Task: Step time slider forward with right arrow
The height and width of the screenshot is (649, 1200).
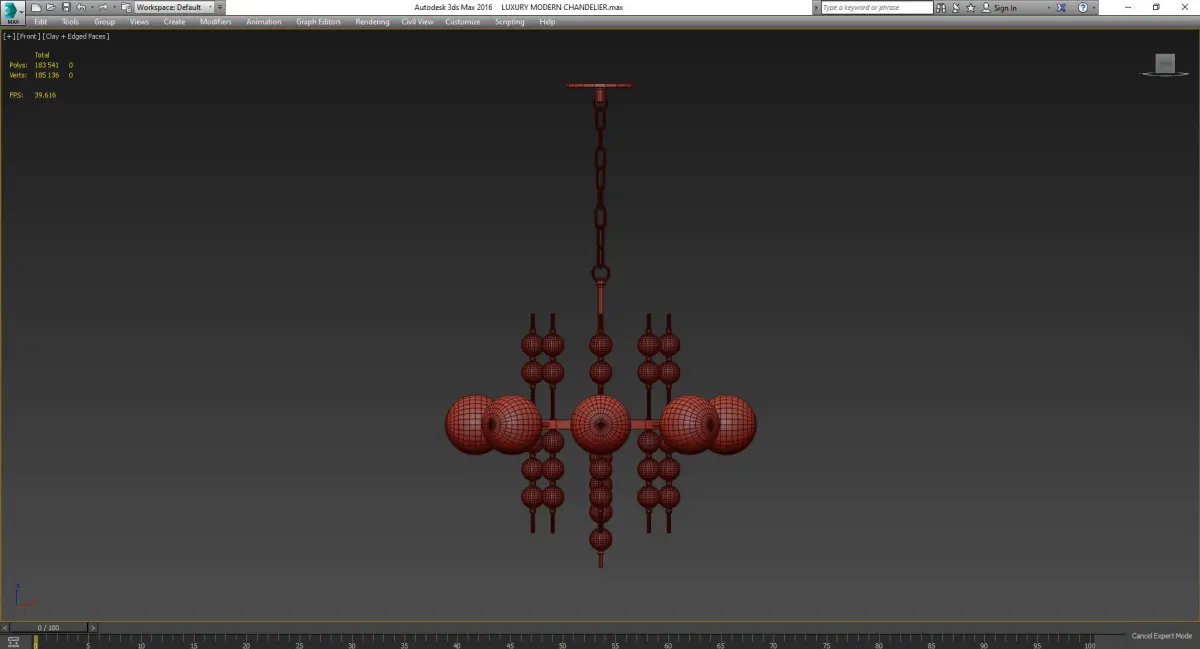Action: point(93,628)
